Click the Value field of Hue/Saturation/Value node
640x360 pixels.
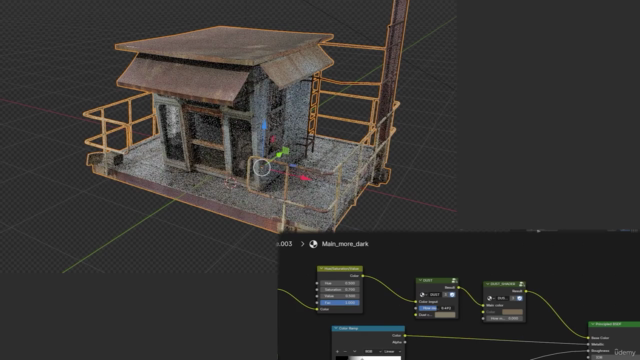(340, 296)
